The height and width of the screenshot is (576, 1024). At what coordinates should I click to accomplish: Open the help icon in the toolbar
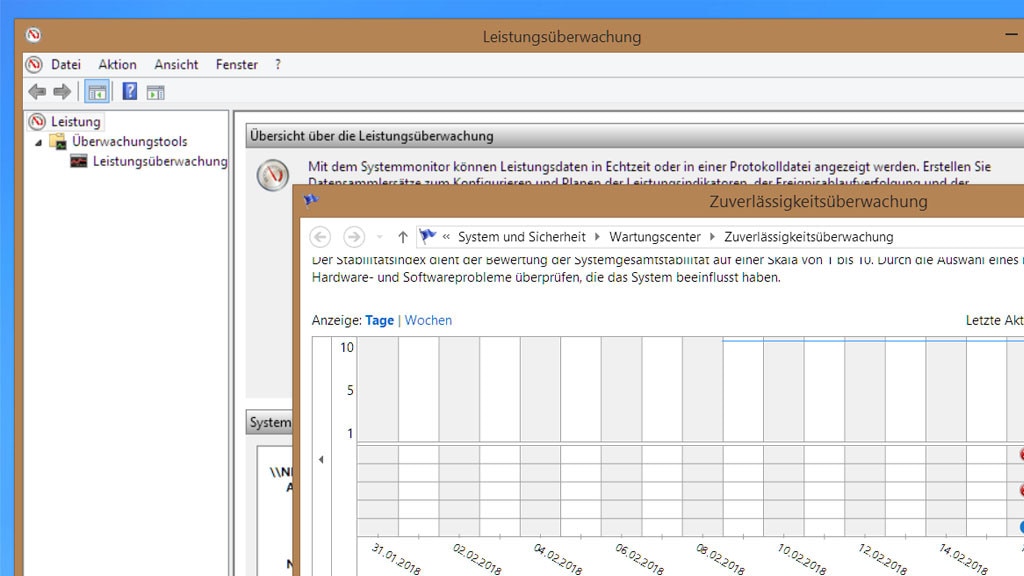tap(128, 90)
